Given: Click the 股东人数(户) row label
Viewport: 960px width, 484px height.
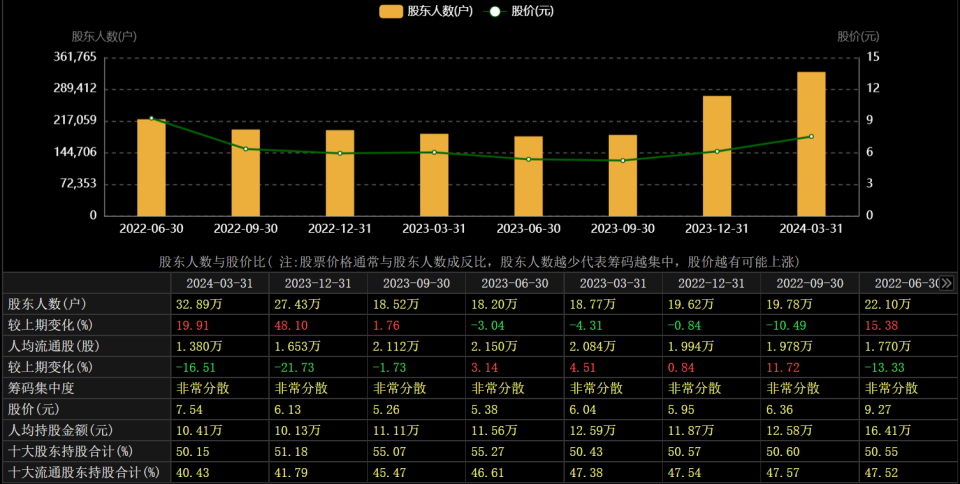Looking at the screenshot, I should [47, 304].
